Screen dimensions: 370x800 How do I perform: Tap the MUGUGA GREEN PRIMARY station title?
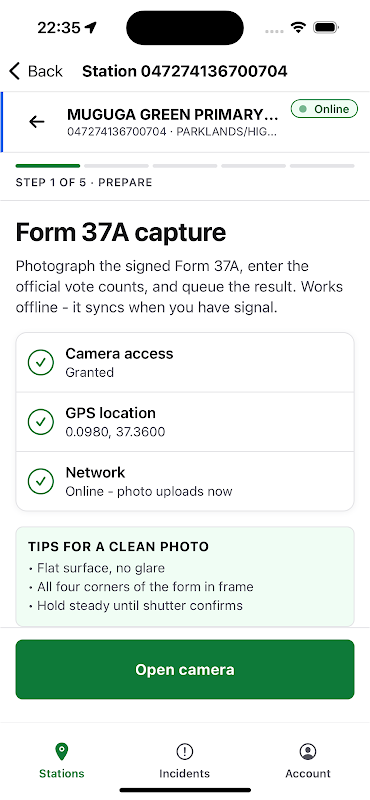coord(173,113)
